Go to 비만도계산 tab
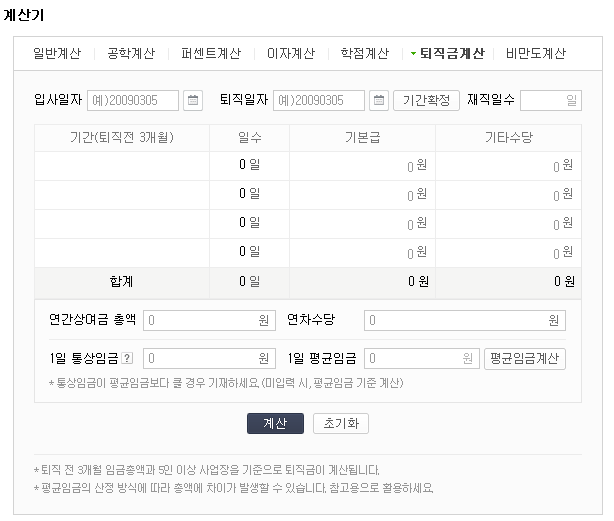Screen dimensions: 614x521 click(536, 53)
